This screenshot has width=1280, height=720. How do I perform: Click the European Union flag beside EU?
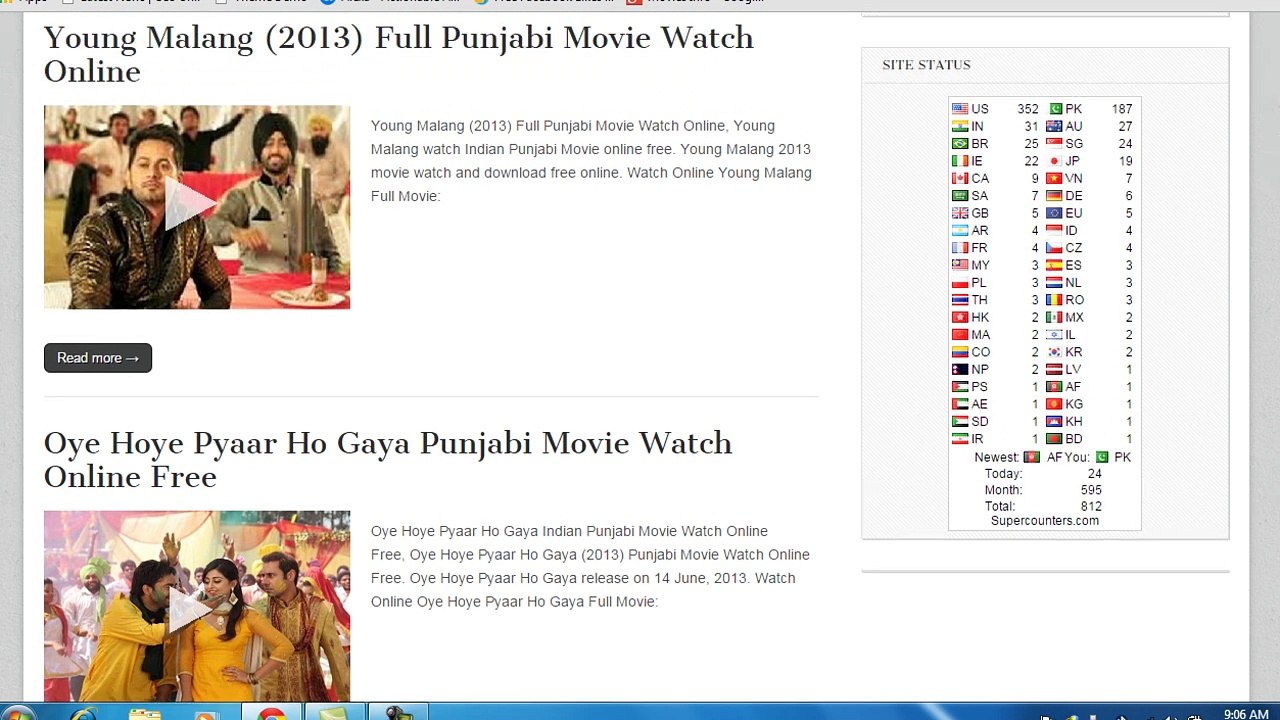pos(1054,213)
